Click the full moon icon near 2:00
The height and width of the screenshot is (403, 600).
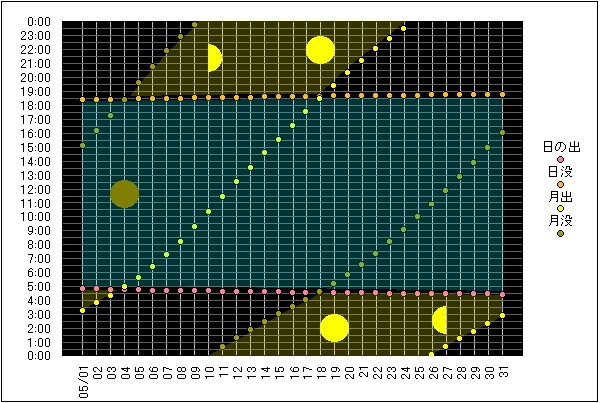pyautogui.click(x=334, y=327)
